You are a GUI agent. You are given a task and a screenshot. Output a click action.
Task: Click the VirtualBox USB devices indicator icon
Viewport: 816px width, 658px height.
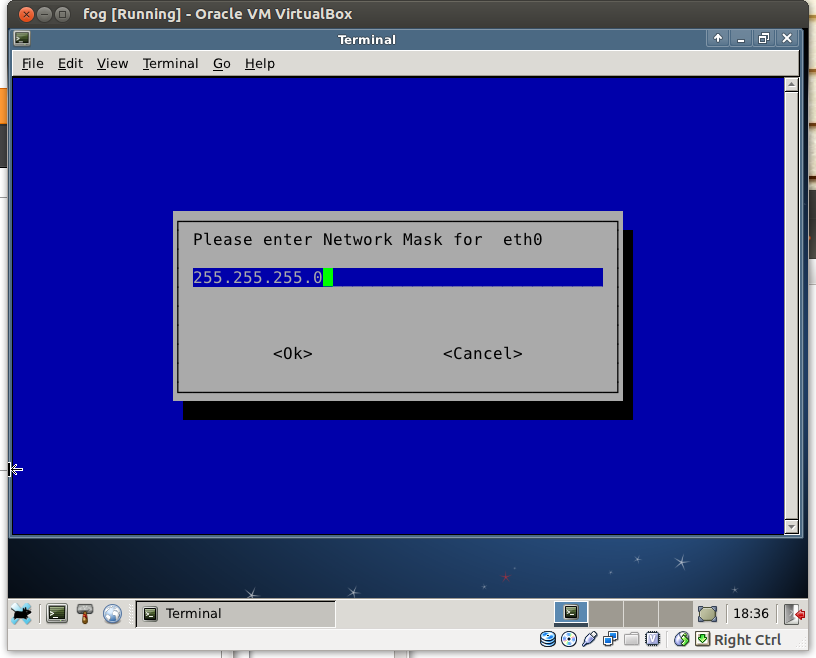[x=590, y=639]
